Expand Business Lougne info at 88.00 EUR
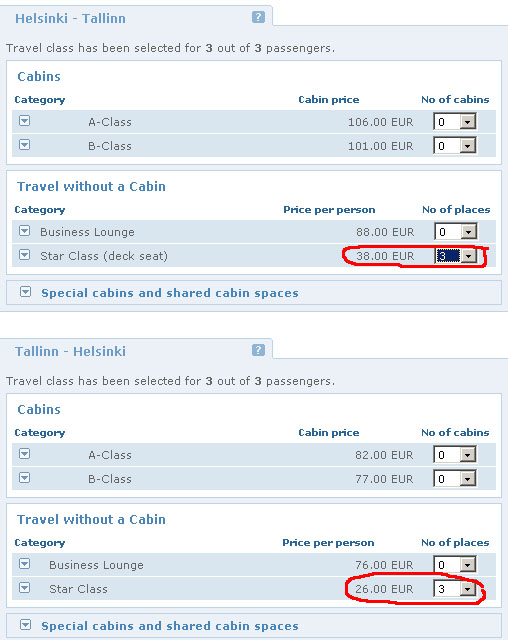 (25, 231)
